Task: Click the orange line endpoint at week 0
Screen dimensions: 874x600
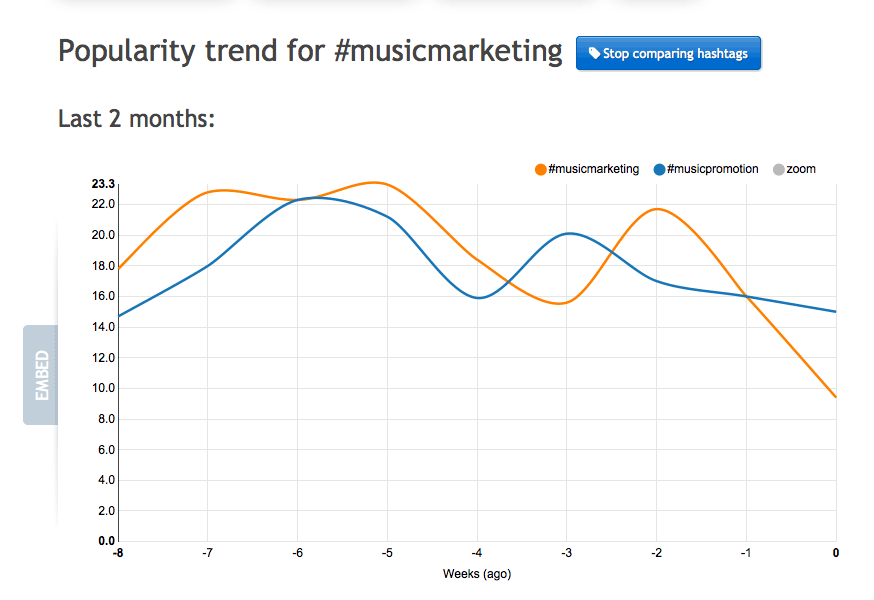Action: coord(836,397)
